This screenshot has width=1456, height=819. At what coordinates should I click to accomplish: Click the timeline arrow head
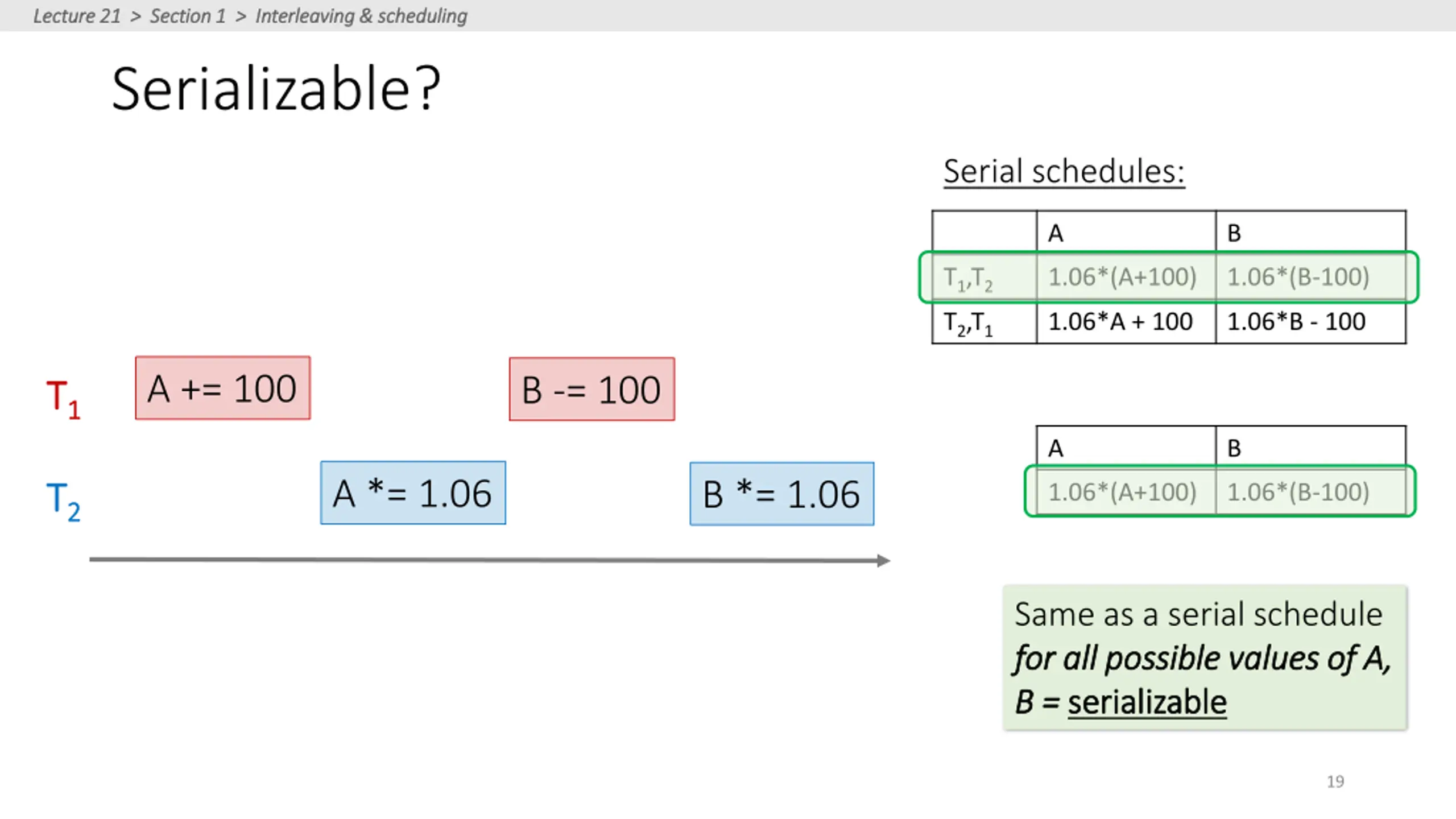click(883, 561)
